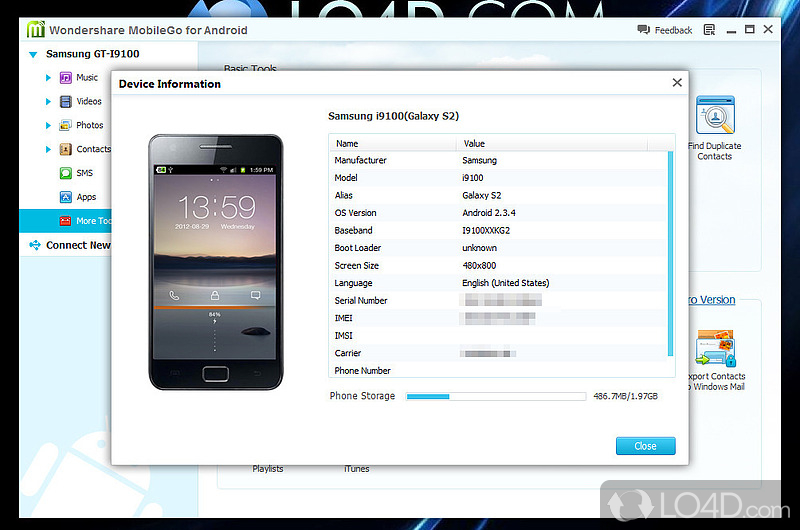Close the MobileGo main window

pyautogui.click(x=768, y=30)
